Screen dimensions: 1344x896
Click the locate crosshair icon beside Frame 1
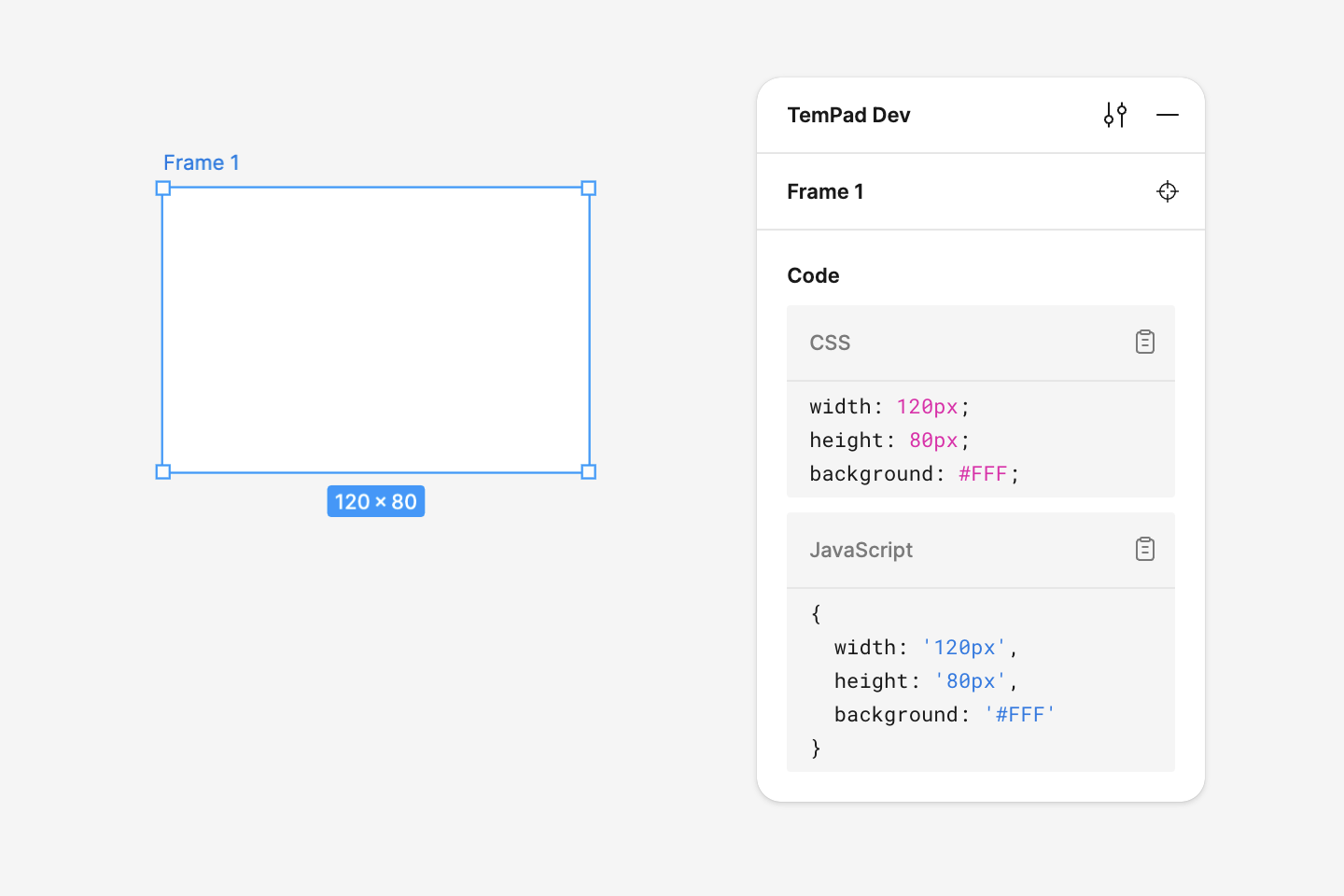pyautogui.click(x=1168, y=191)
